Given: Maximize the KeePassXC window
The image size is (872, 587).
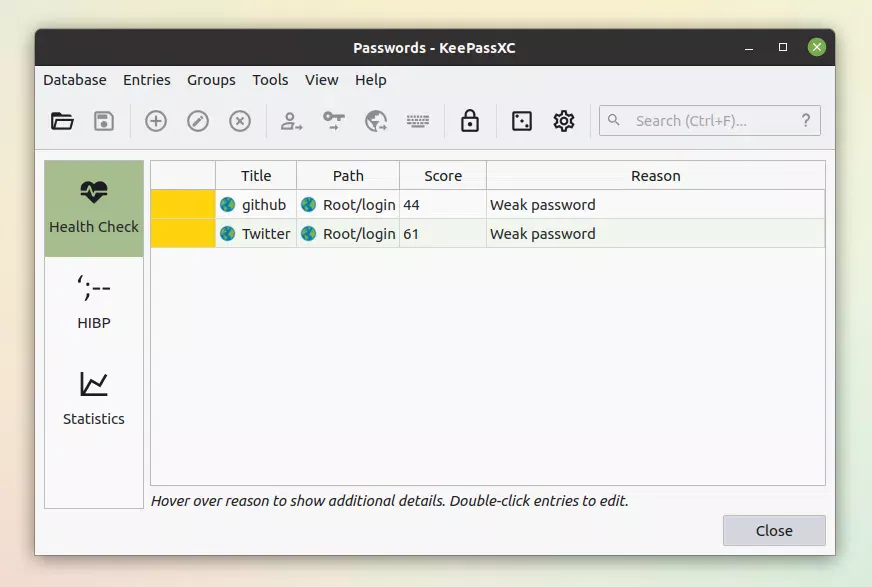Looking at the screenshot, I should tap(782, 47).
